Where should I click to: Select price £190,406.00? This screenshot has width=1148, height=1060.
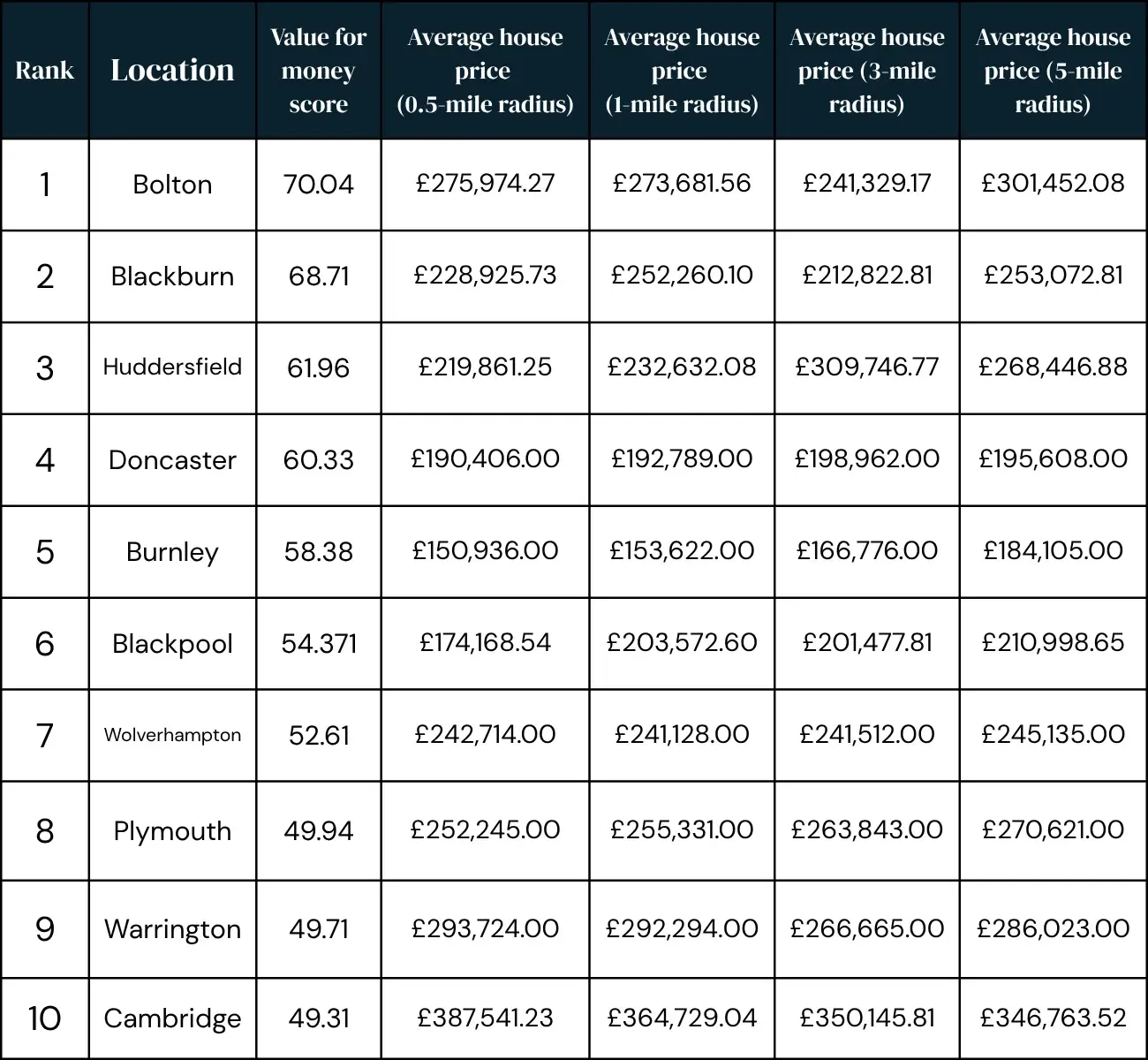click(x=485, y=459)
